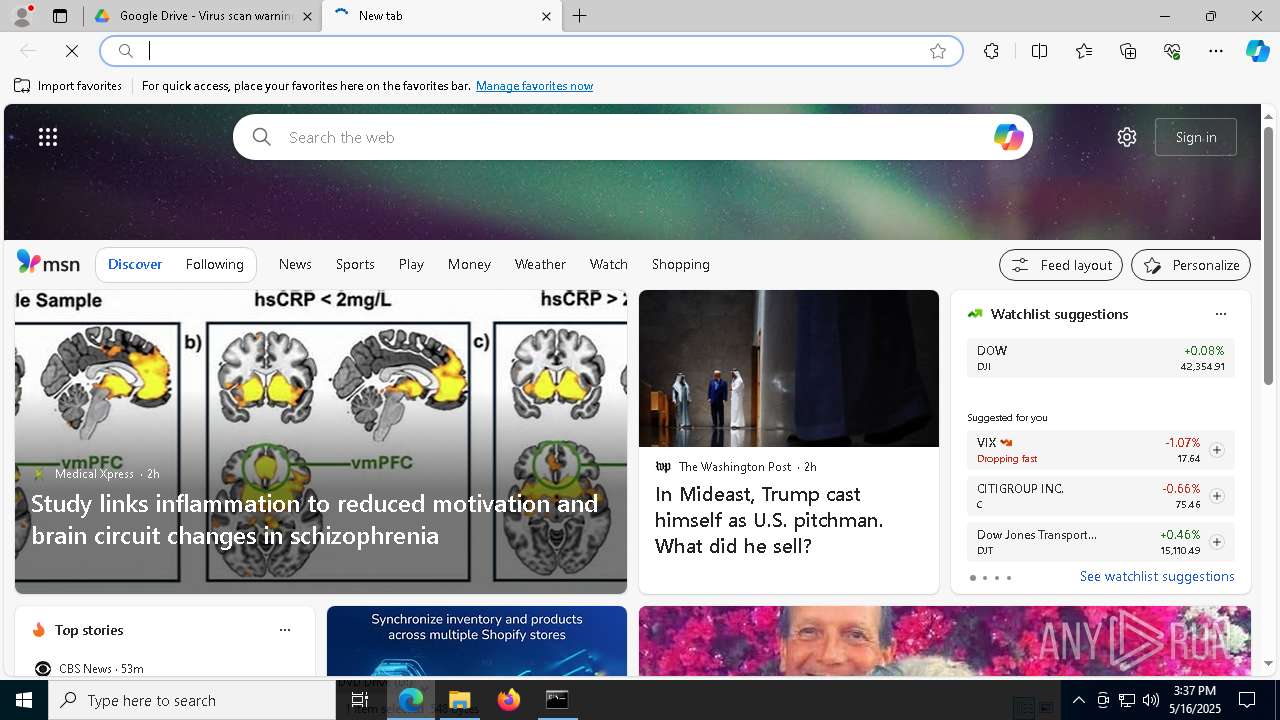The height and width of the screenshot is (720, 1280).
Task: Open a new tab with plus button
Action: coord(579,16)
